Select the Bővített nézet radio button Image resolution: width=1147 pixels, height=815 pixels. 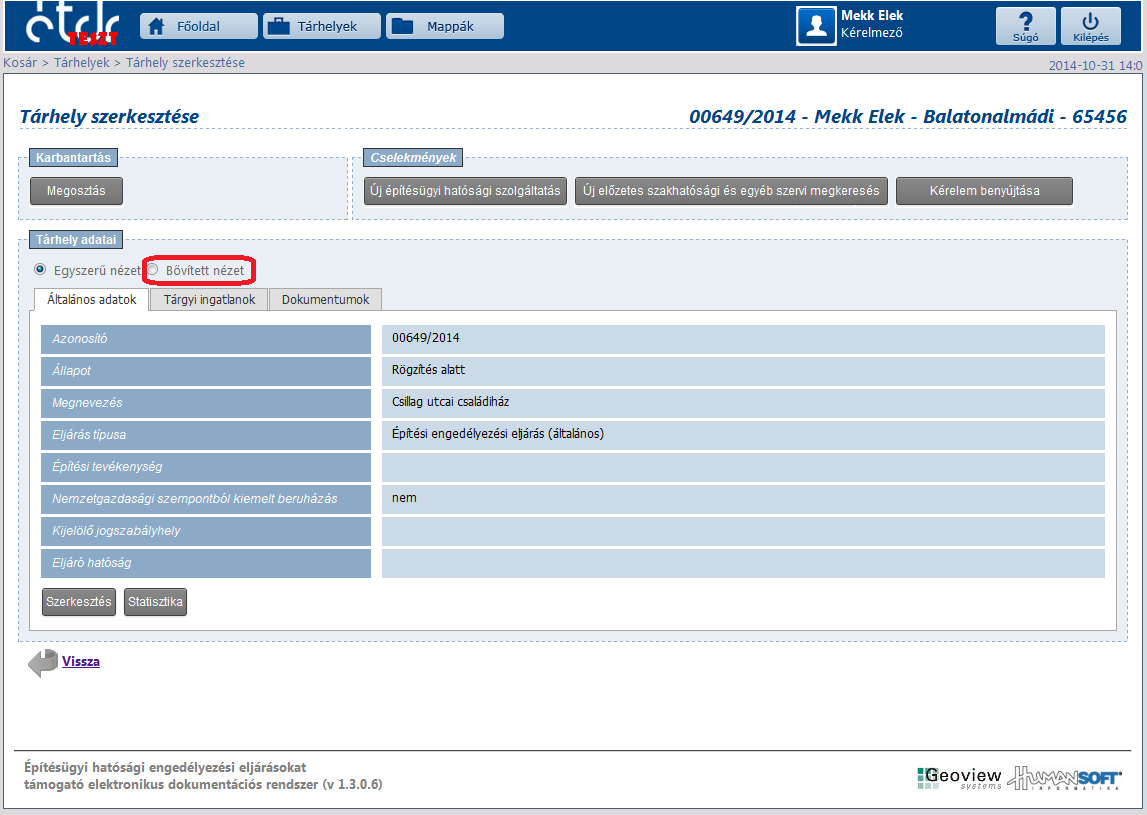152,270
